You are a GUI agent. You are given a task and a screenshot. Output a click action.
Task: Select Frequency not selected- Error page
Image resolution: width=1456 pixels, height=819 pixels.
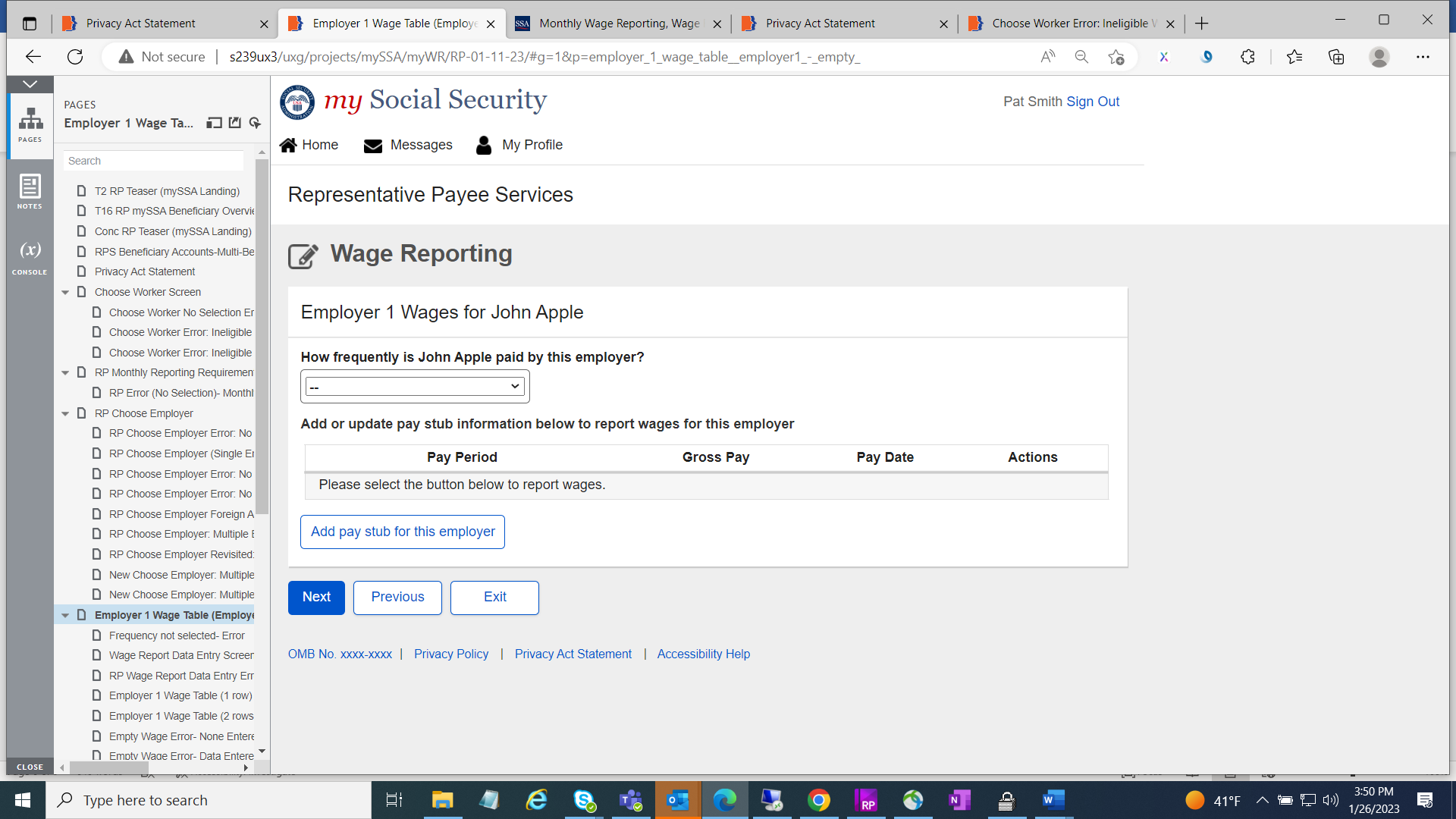176,635
